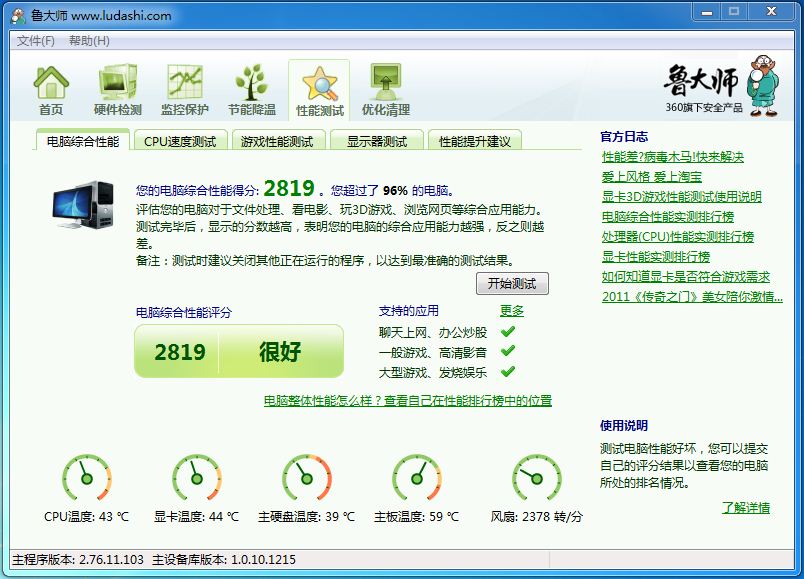Switch to the 显示器测试 tab
This screenshot has width=804, height=579.
[376, 141]
